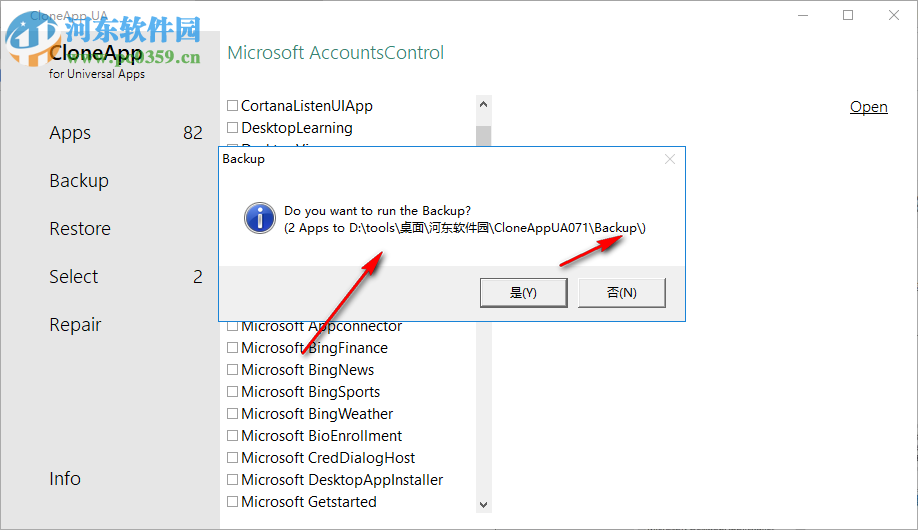Follow the Open link at top right
918x530 pixels.
coord(868,107)
